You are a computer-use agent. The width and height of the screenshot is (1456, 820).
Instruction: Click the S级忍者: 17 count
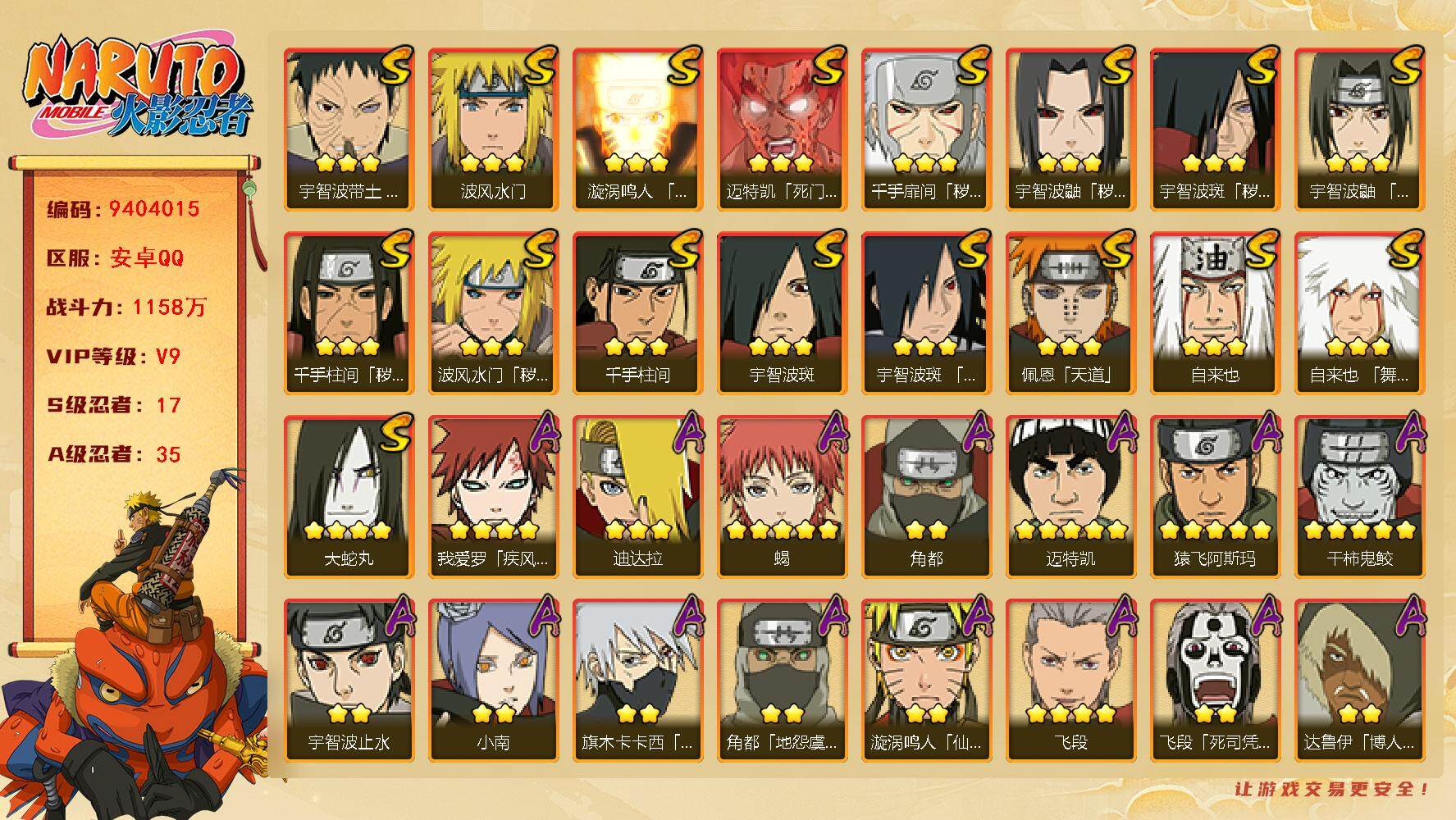coord(113,405)
